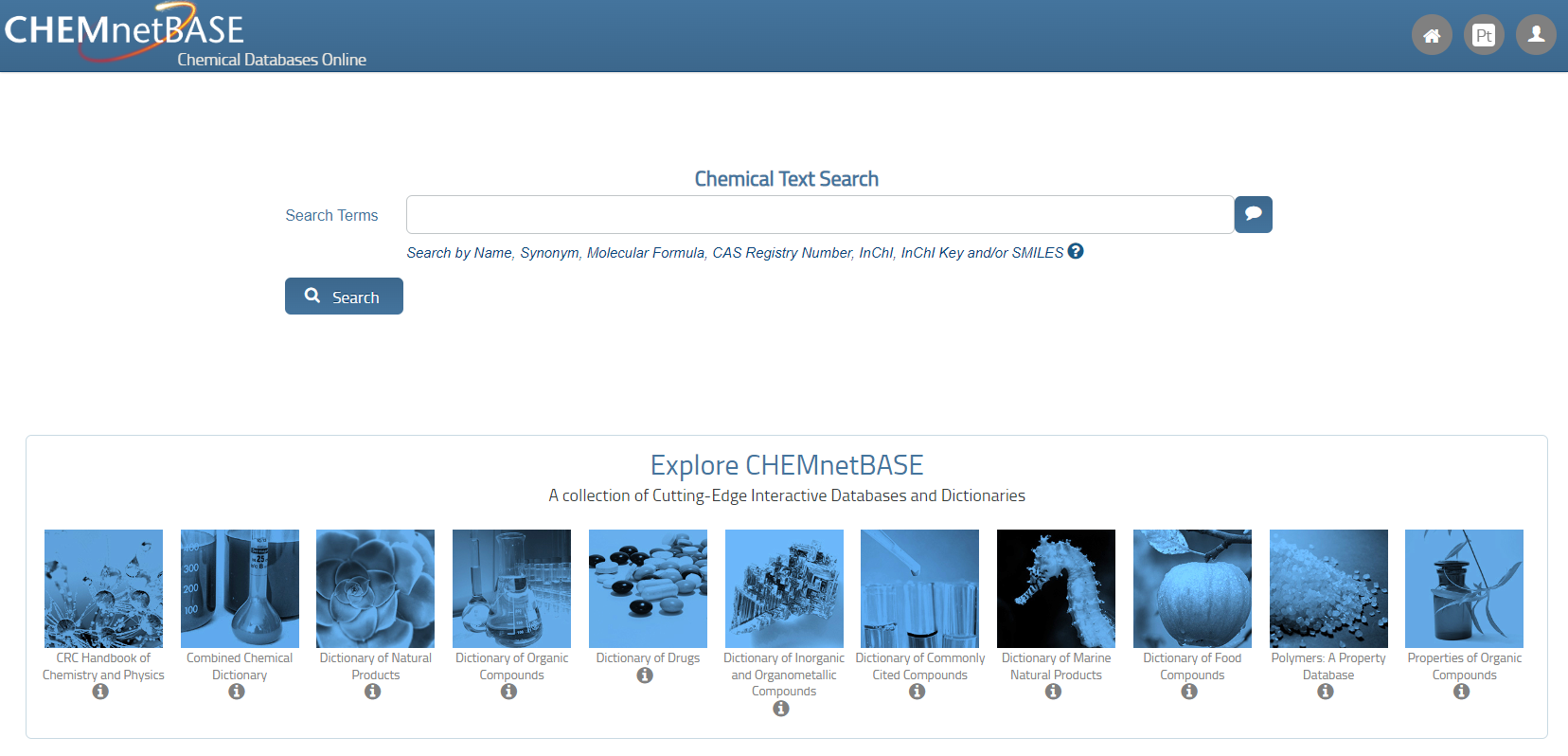
Task: Focus the Search Terms input field
Action: pos(820,214)
